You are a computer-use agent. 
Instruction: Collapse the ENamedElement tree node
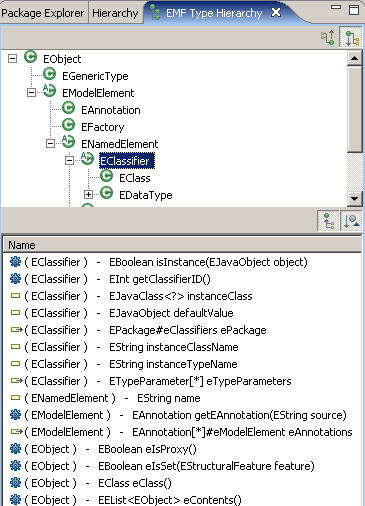(50, 144)
